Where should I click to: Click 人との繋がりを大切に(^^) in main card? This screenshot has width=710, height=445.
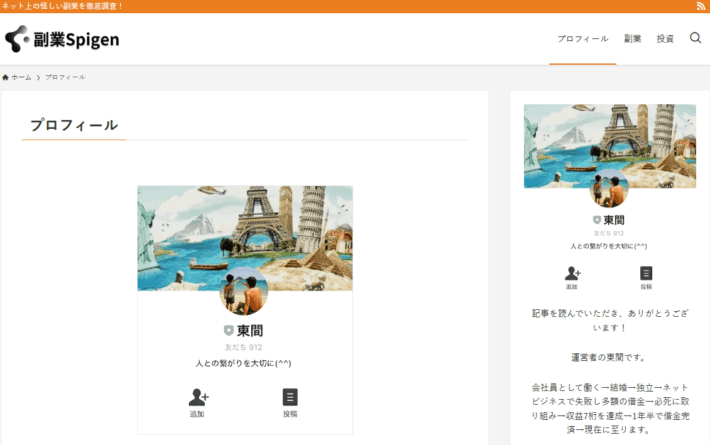tap(243, 363)
